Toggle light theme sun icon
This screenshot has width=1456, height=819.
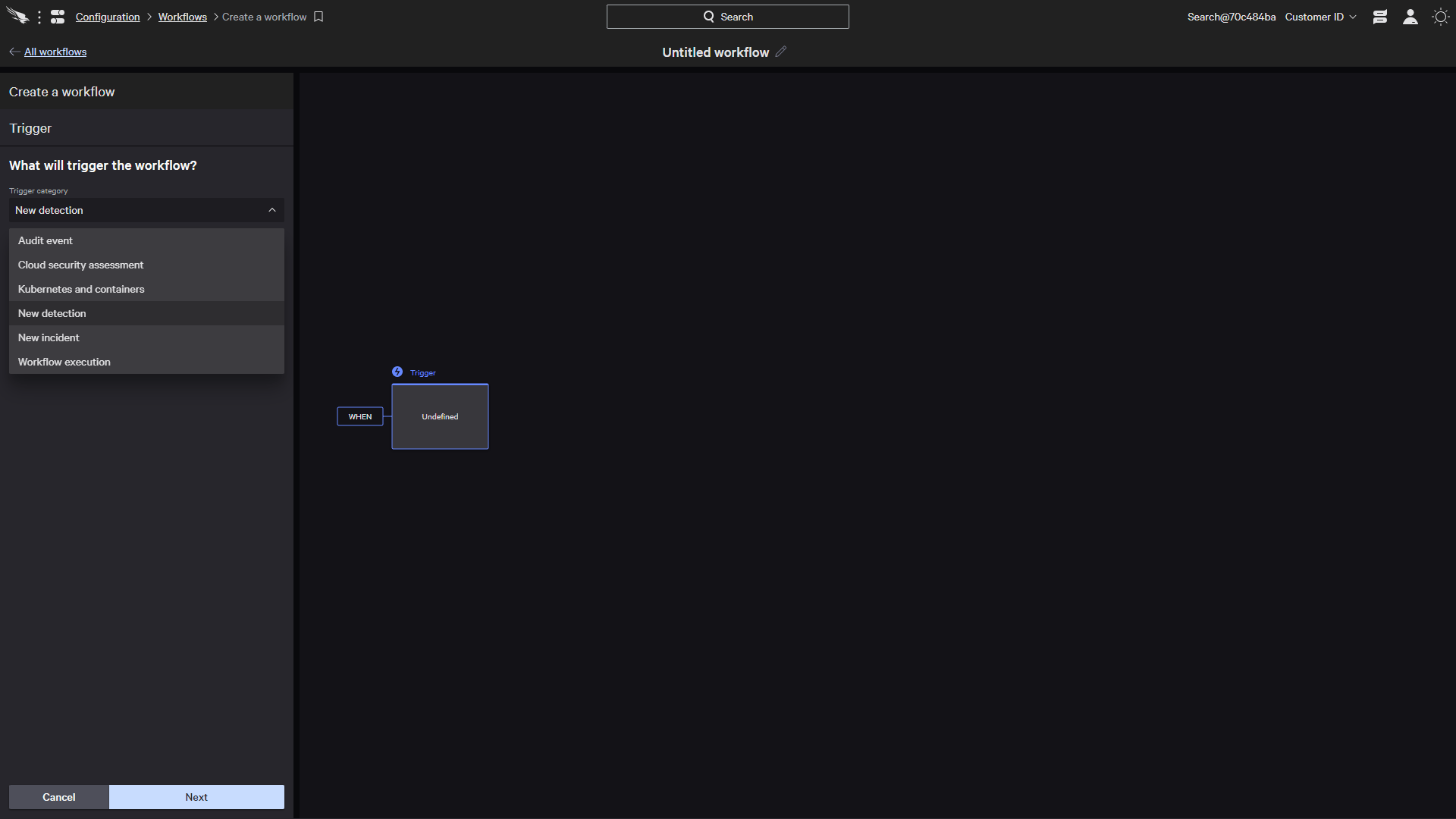click(x=1441, y=17)
